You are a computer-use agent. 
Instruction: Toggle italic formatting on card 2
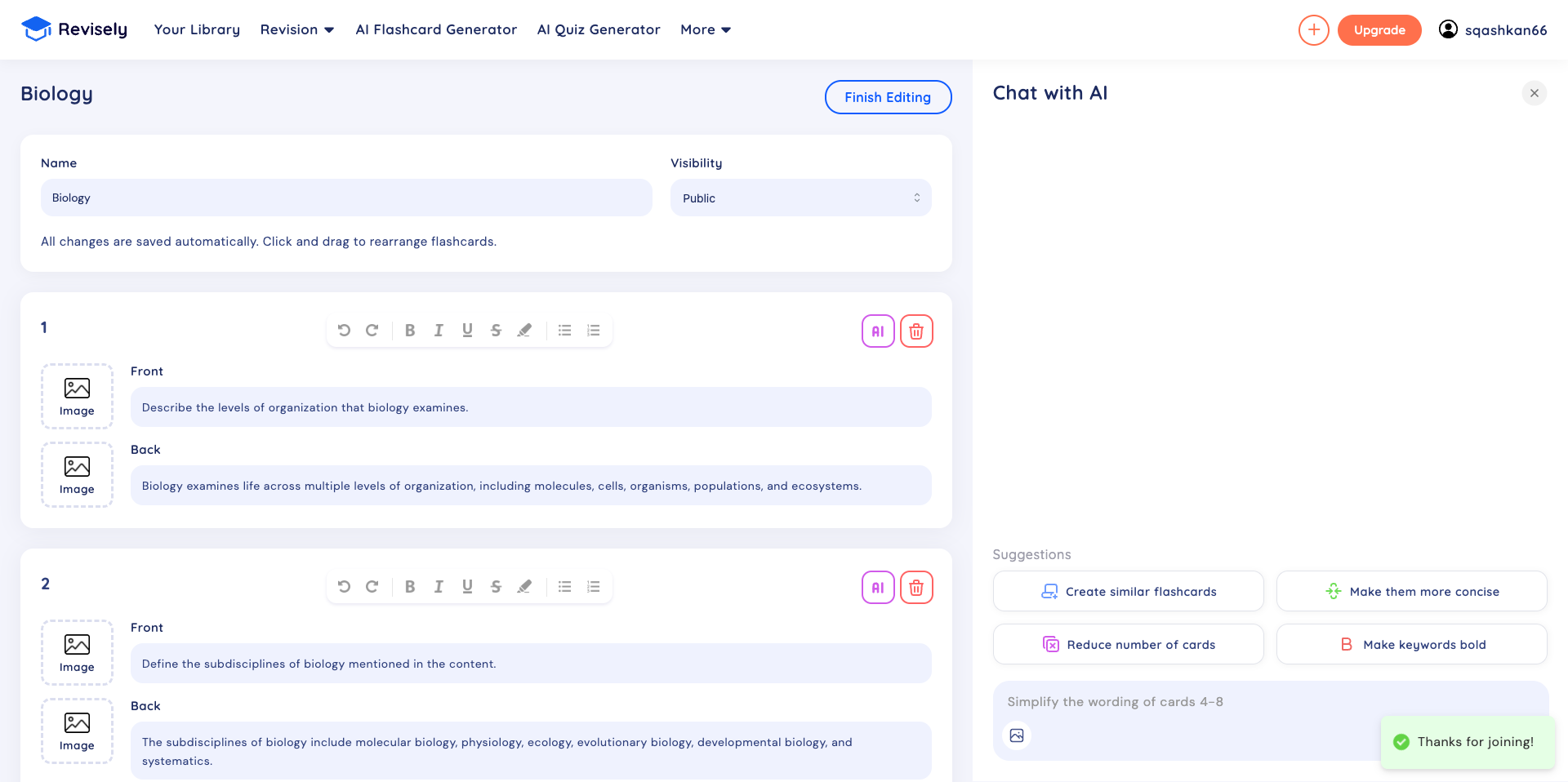click(439, 586)
